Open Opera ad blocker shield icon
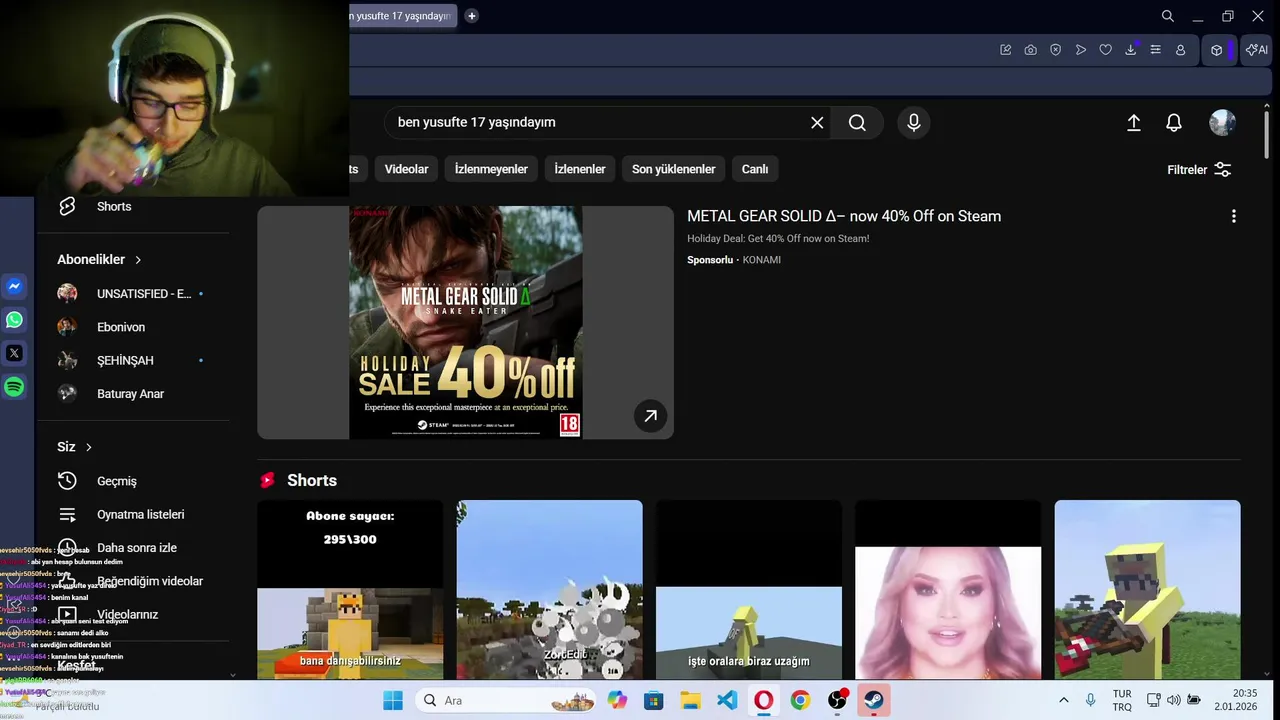This screenshot has width=1280, height=720. pos(1055,50)
